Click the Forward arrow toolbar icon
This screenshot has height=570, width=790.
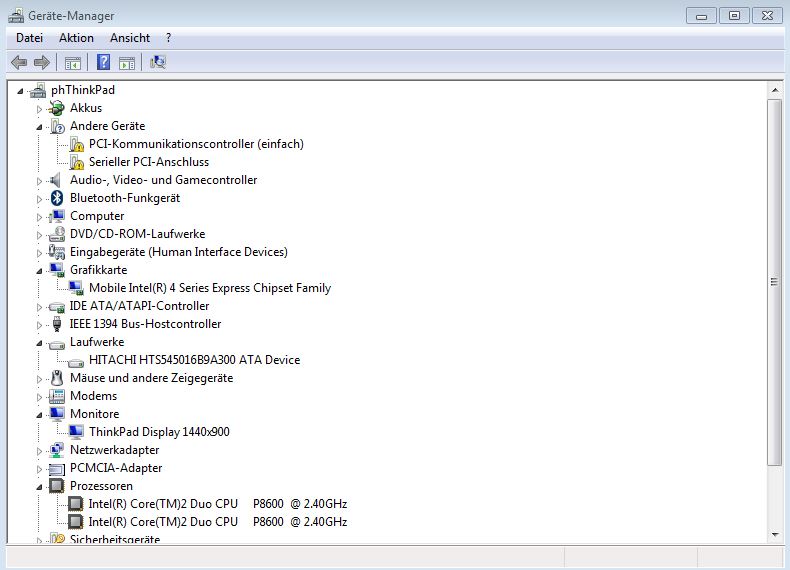point(42,62)
